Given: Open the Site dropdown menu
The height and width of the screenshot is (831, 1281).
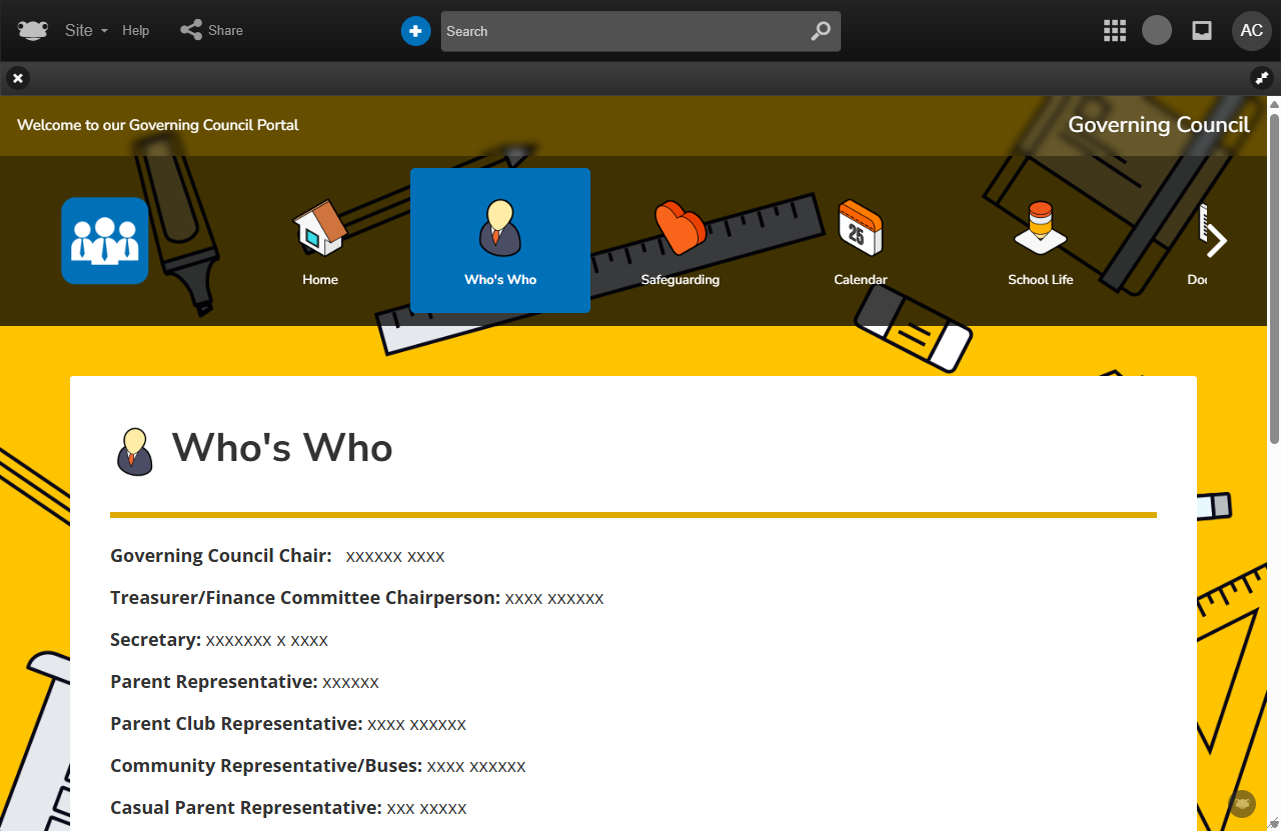Looking at the screenshot, I should point(86,31).
